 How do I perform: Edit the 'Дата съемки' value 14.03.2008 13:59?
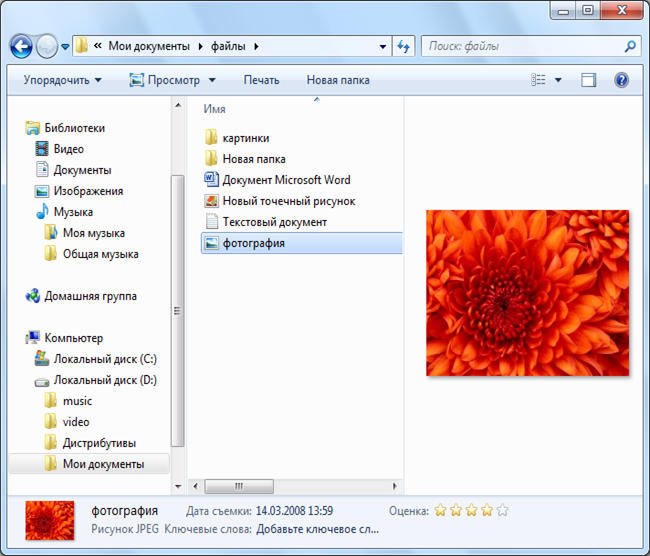[x=294, y=511]
